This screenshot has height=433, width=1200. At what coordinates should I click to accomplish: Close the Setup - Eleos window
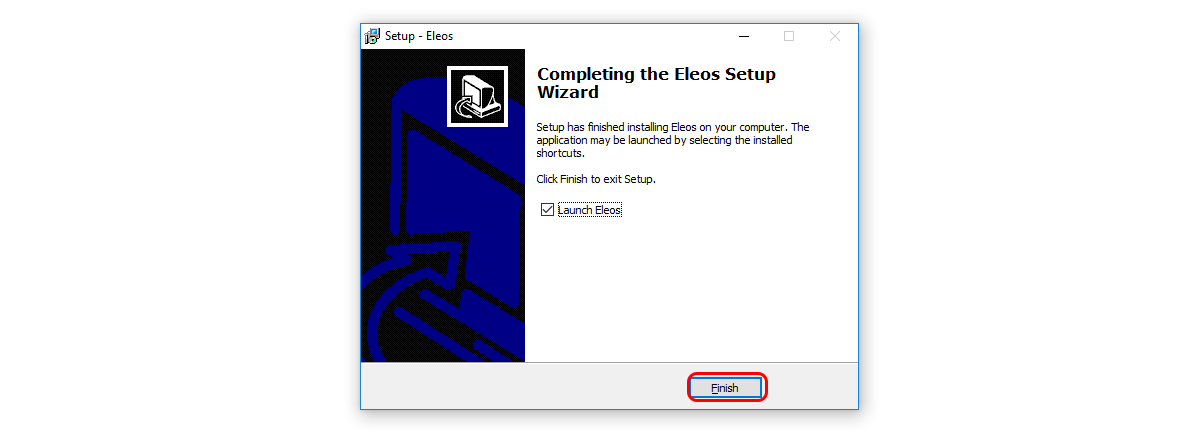coord(835,36)
